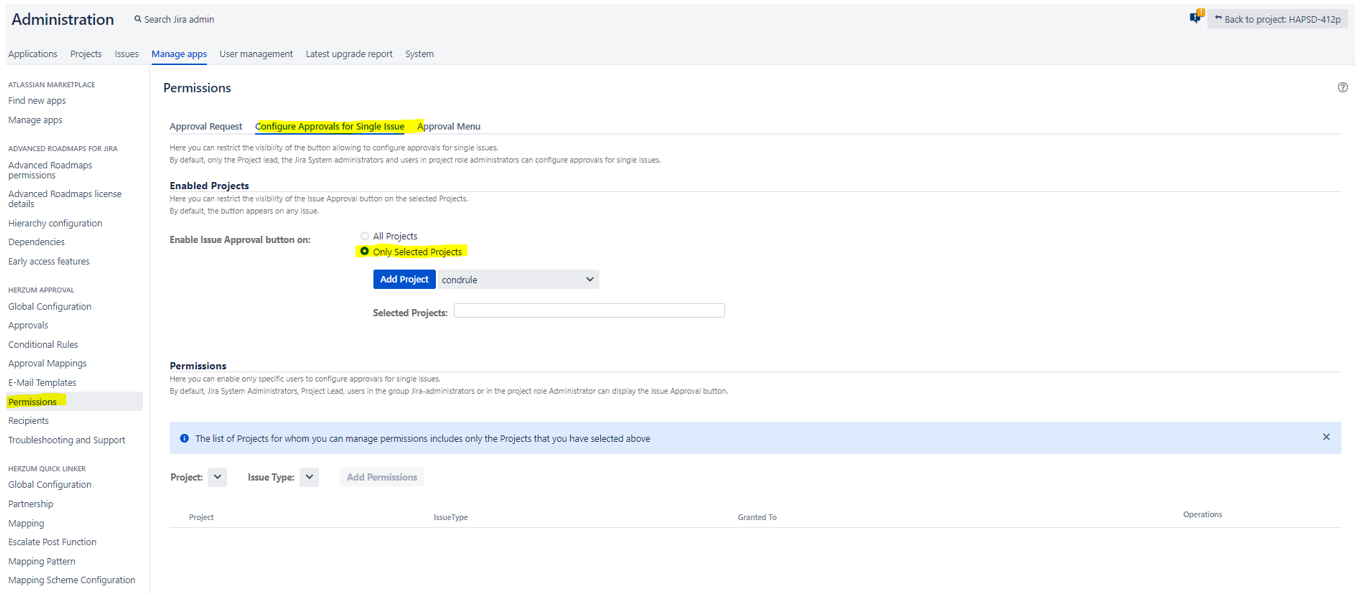Image resolution: width=1355 pixels, height=609 pixels.
Task: Dismiss the blue info banner
Action: click(1326, 437)
